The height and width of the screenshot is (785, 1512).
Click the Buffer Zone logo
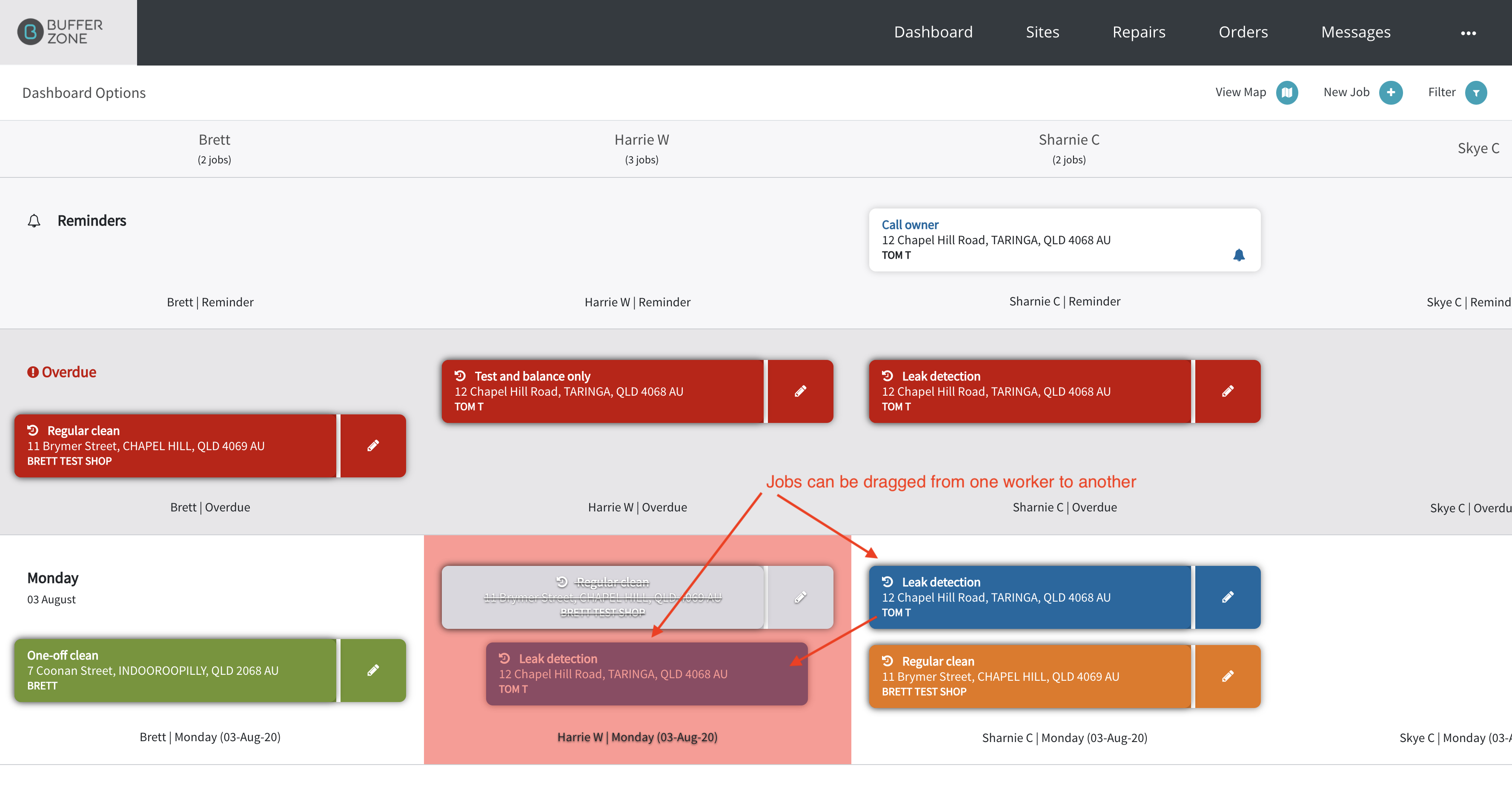60,31
